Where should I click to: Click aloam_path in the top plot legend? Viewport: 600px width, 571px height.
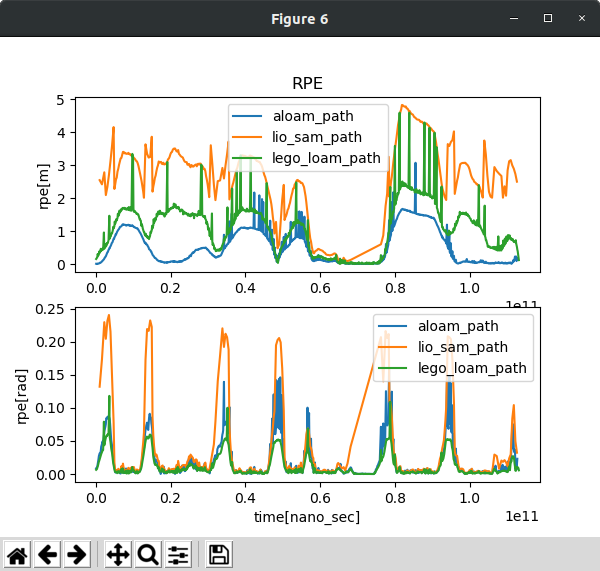click(313, 116)
